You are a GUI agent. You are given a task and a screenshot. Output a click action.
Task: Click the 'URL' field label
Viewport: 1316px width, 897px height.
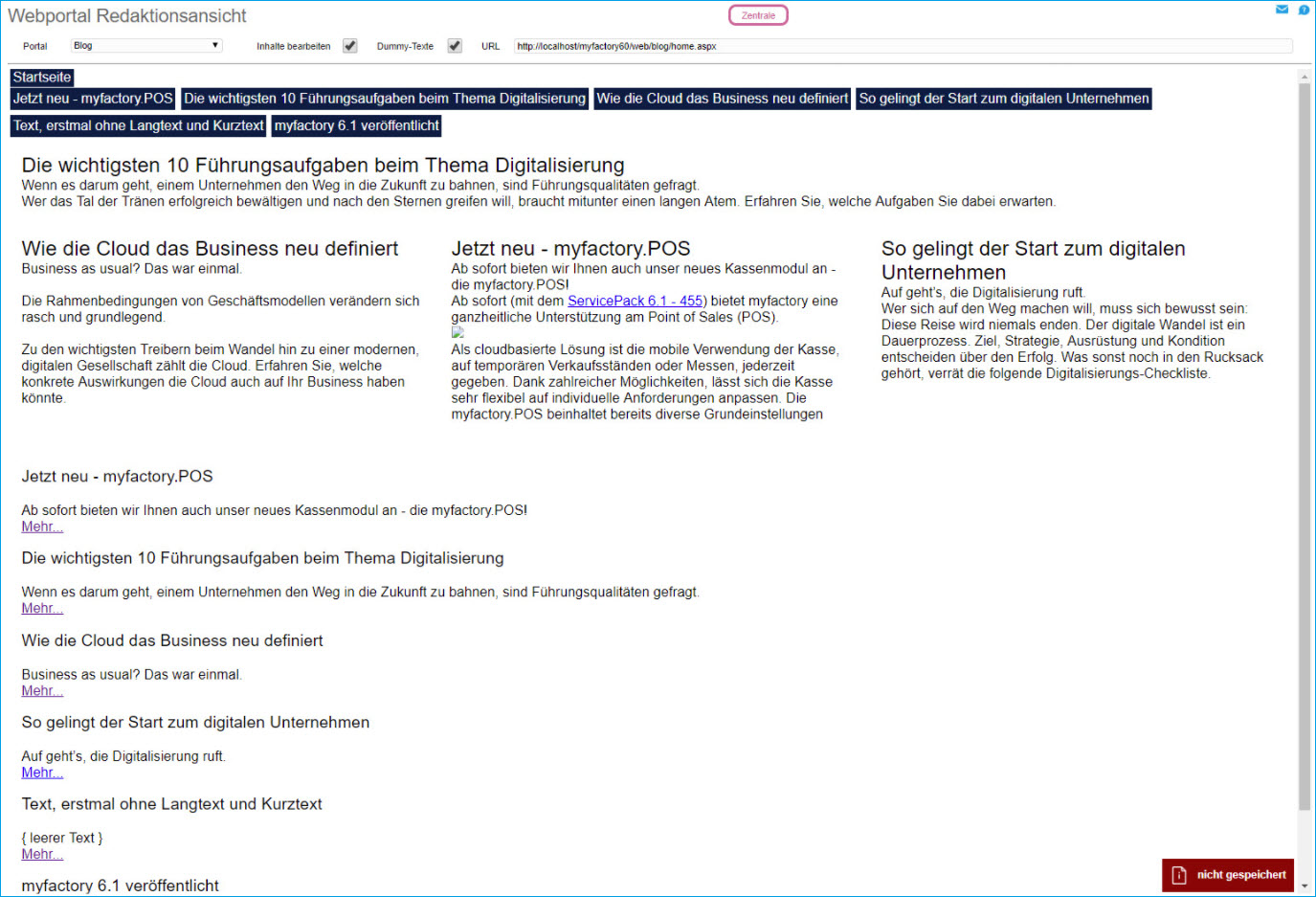[491, 46]
